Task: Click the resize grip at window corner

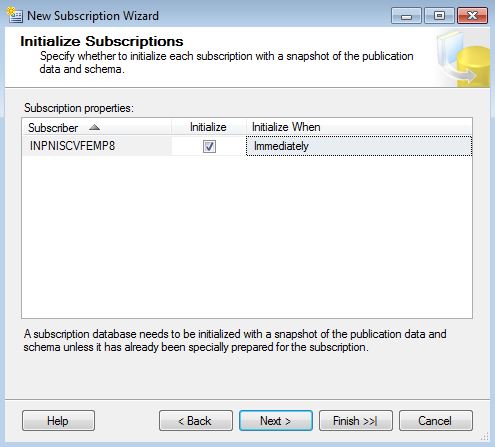Action: [485, 437]
